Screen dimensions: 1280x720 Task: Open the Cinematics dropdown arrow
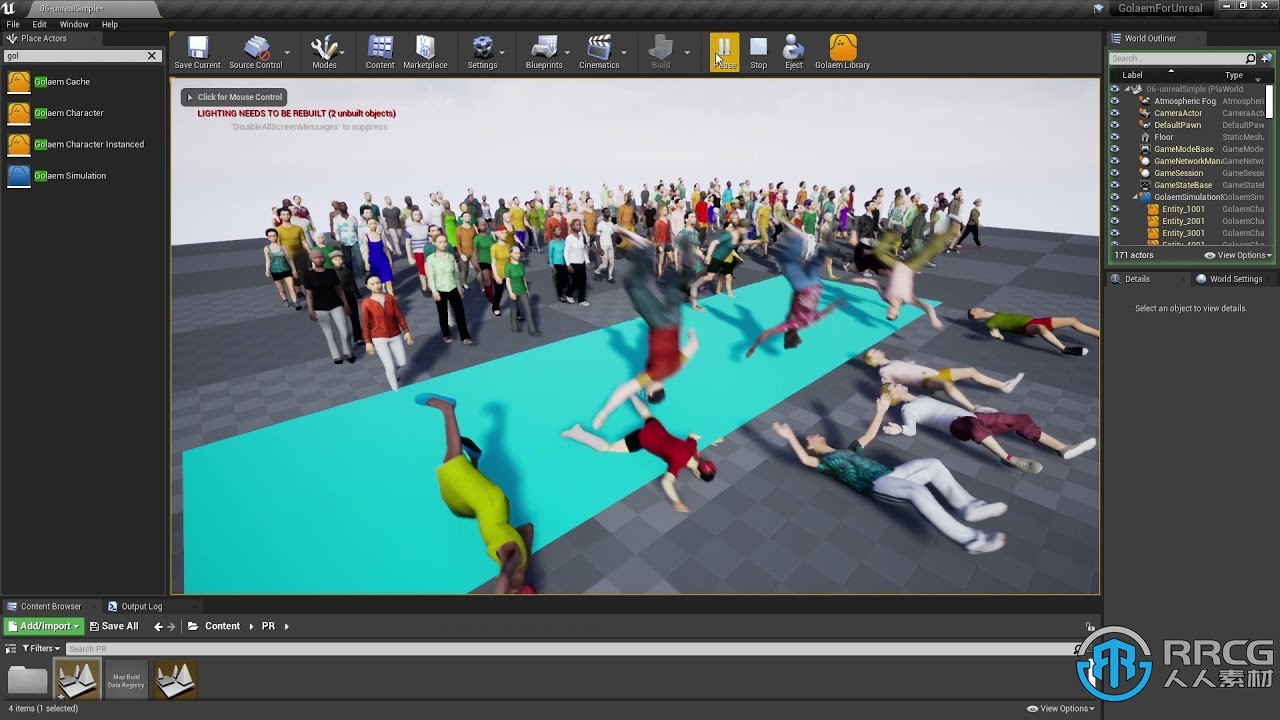point(624,52)
